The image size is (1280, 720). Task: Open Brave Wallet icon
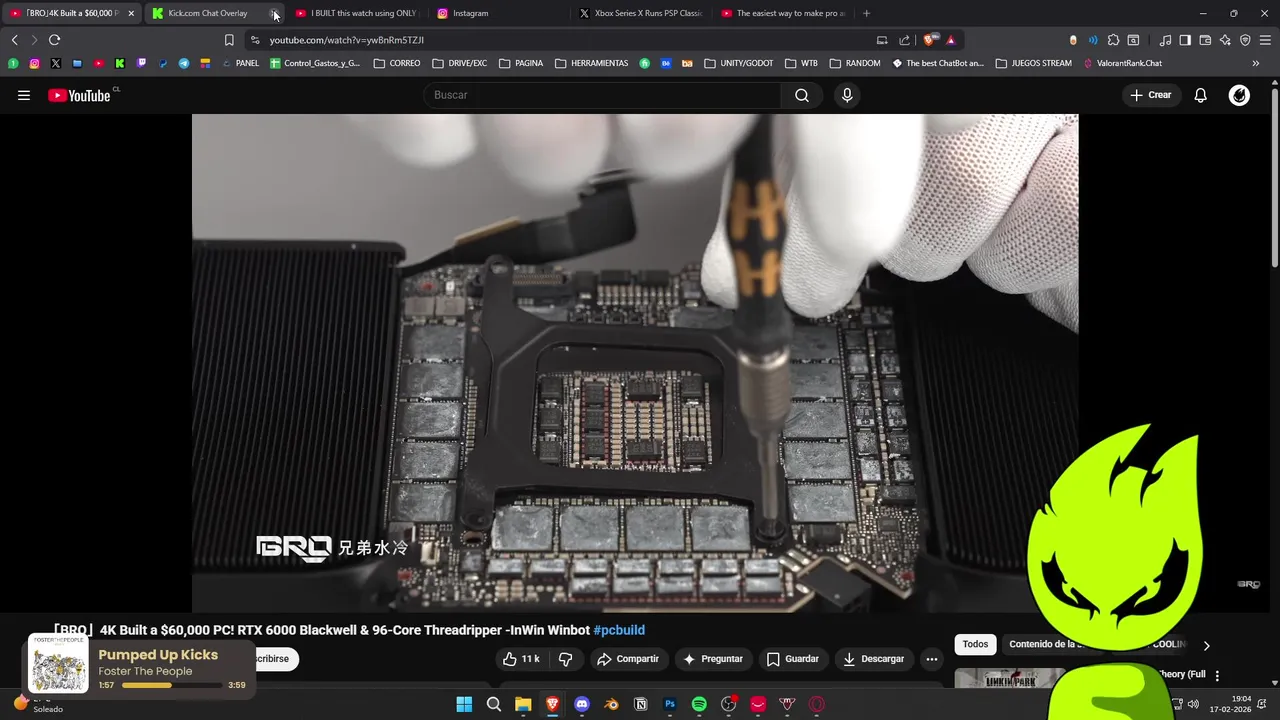(x=1205, y=40)
